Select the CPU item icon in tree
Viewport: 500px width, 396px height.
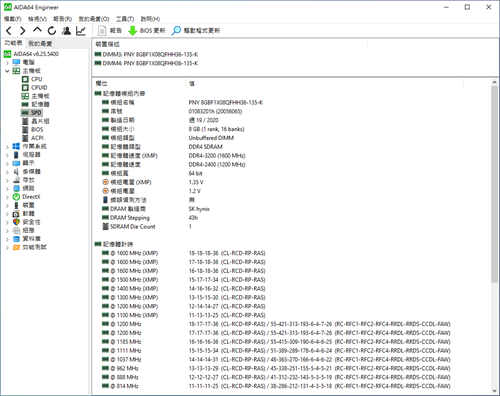[25, 79]
